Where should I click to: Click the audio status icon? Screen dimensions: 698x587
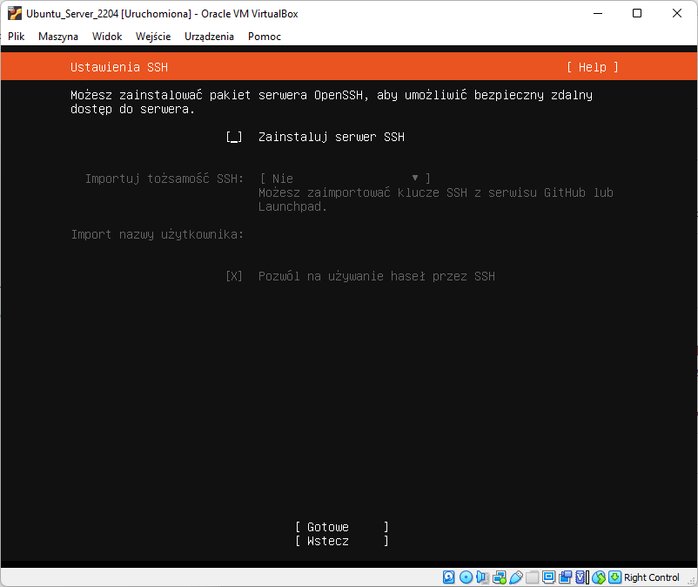pyautogui.click(x=483, y=577)
